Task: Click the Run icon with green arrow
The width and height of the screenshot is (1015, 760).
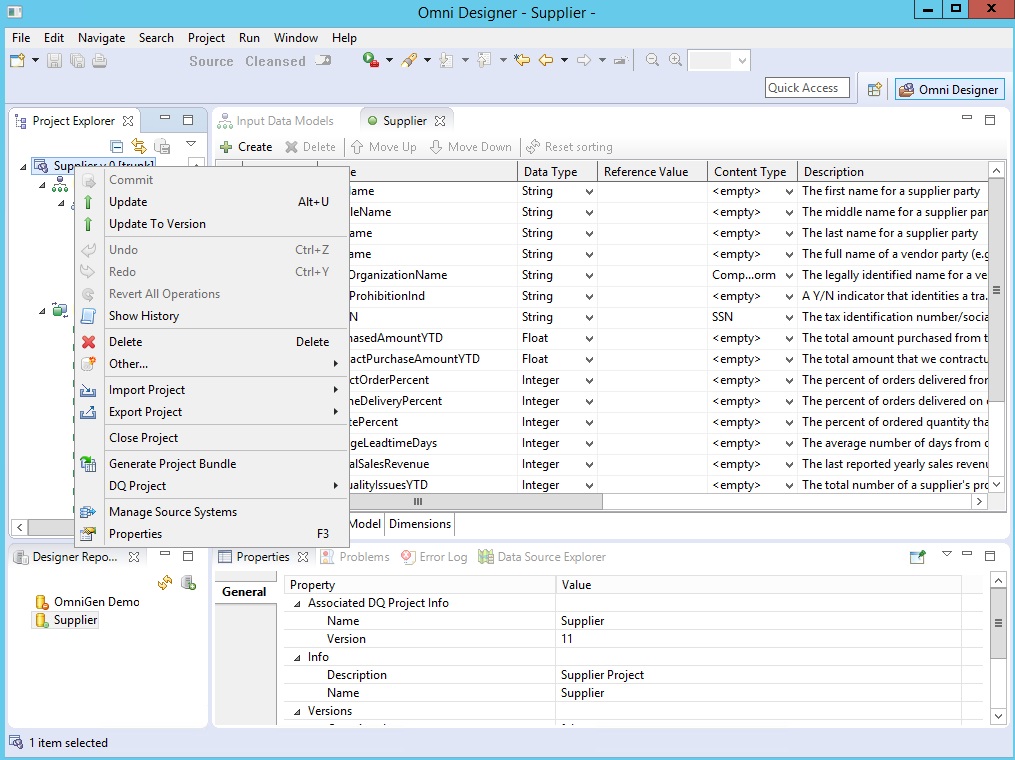Action: (x=371, y=60)
